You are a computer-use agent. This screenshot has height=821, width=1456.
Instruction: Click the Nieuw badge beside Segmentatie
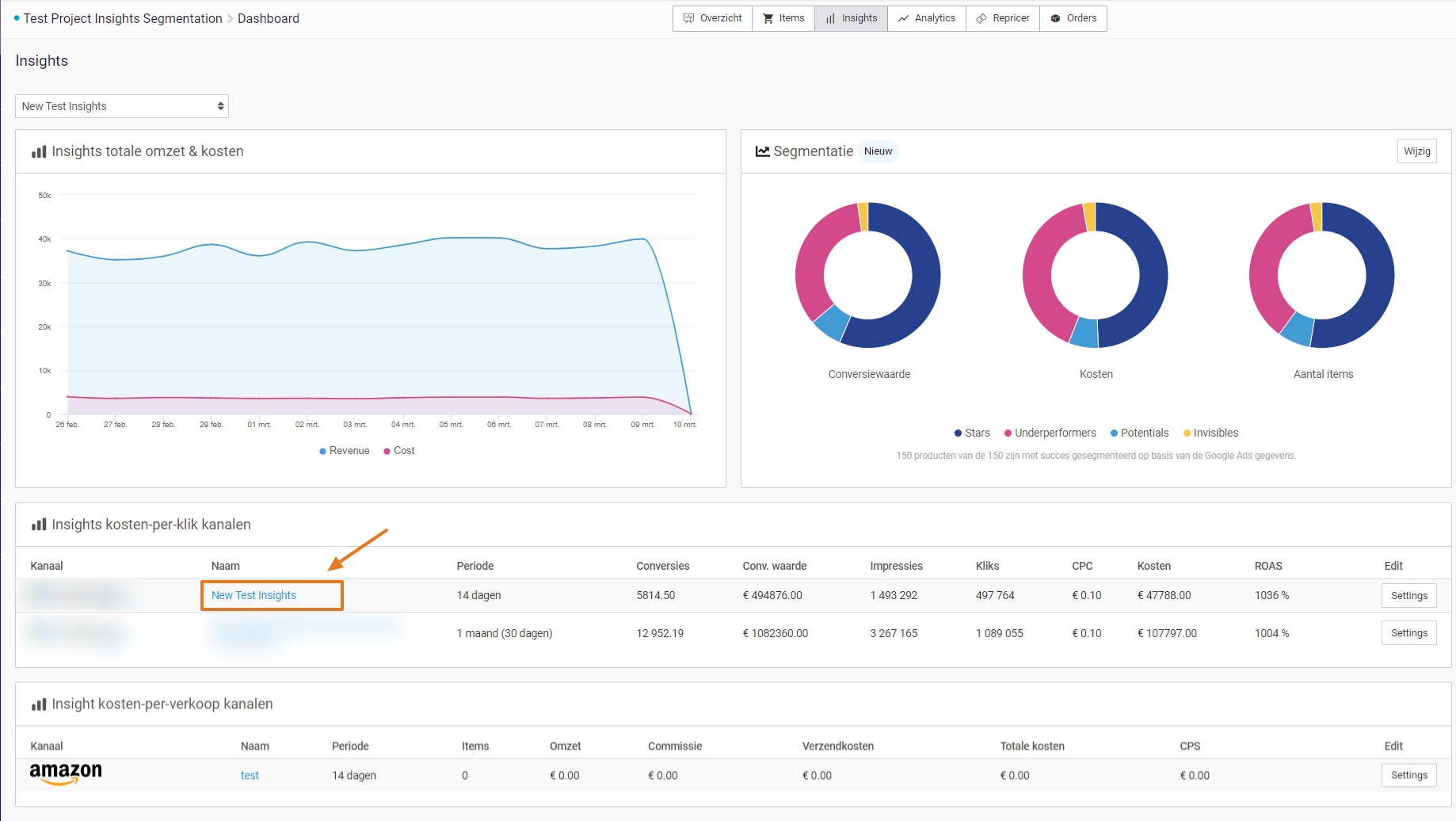pos(878,151)
